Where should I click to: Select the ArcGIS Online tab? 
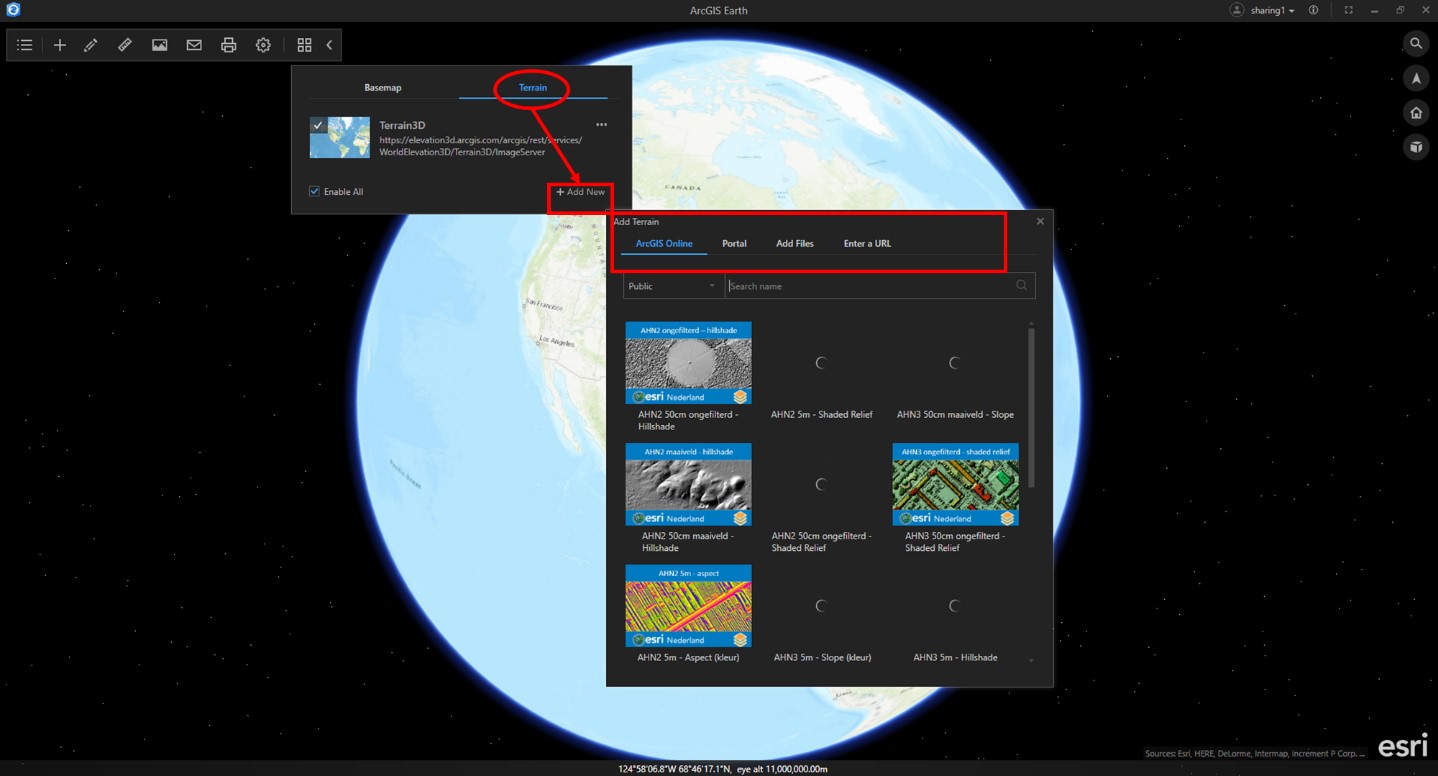click(x=664, y=244)
